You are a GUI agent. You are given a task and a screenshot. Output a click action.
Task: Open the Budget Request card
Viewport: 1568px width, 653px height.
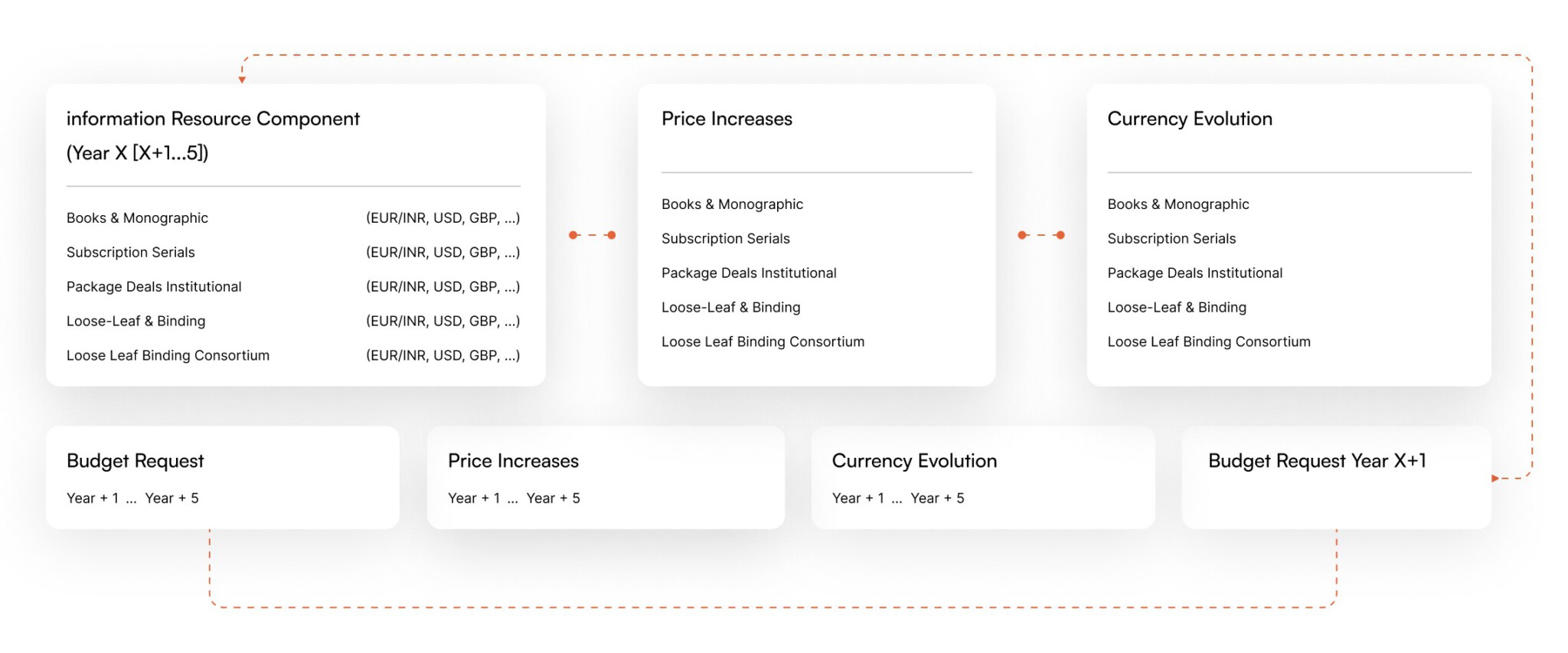click(223, 478)
